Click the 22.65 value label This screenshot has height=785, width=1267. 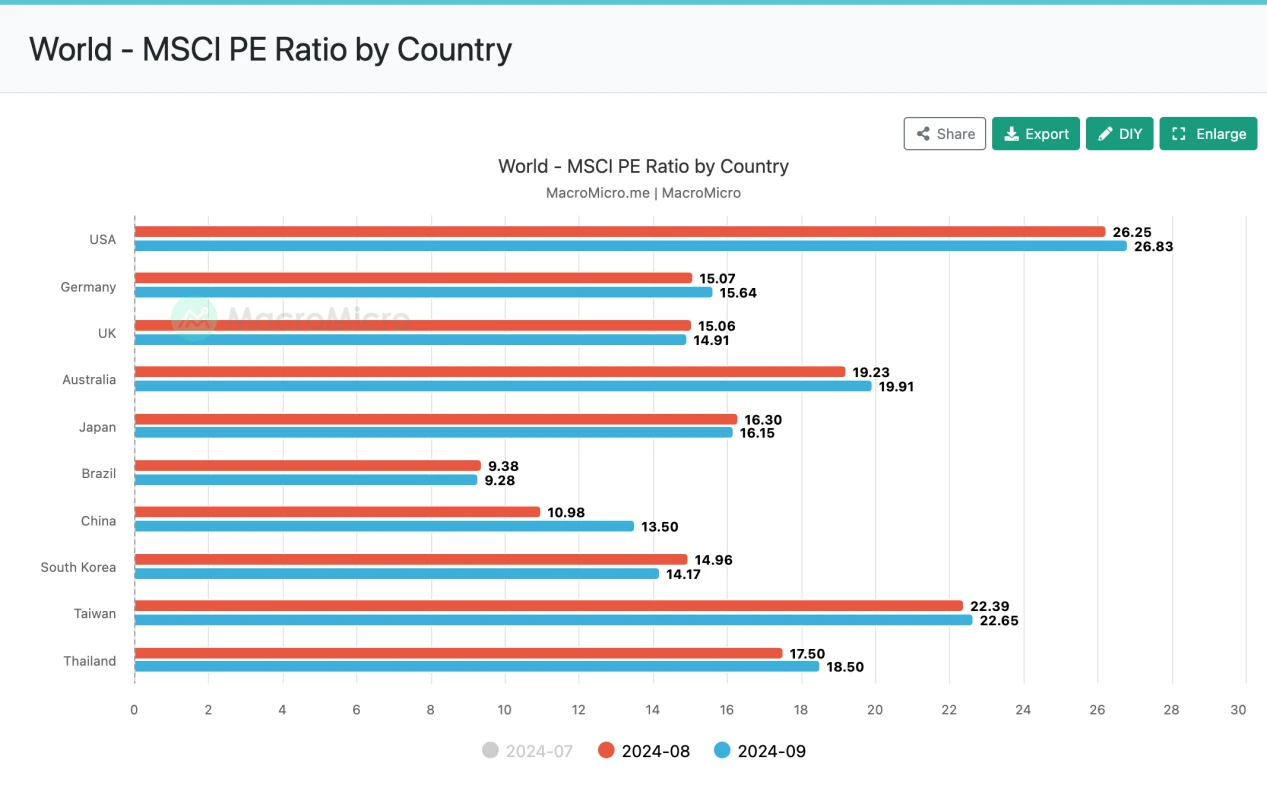[x=999, y=620]
